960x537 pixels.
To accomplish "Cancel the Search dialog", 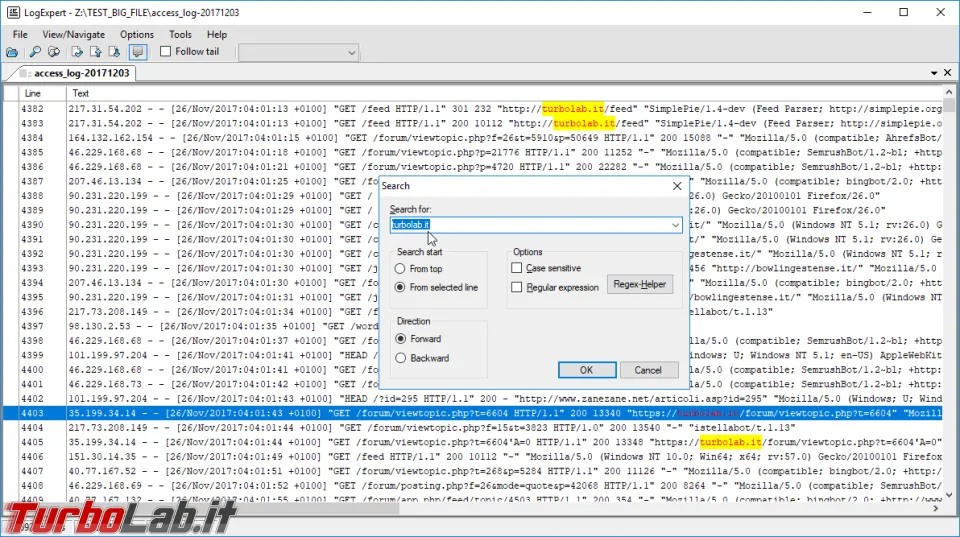I will coord(648,370).
